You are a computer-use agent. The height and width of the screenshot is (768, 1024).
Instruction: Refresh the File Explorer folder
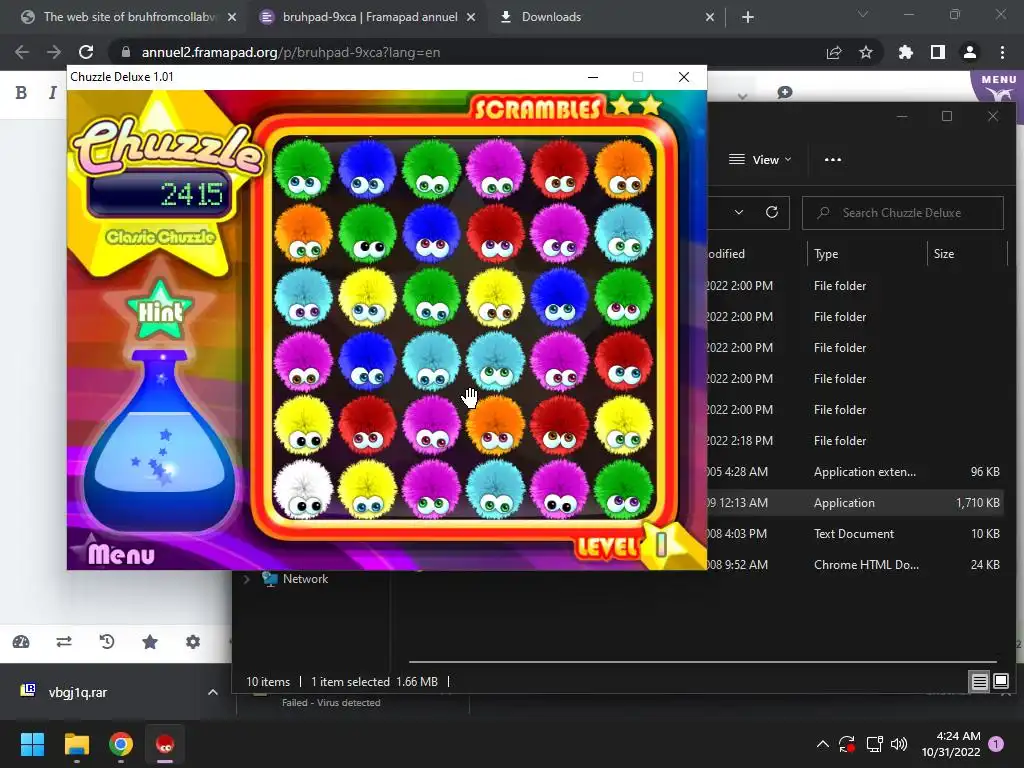pos(771,212)
